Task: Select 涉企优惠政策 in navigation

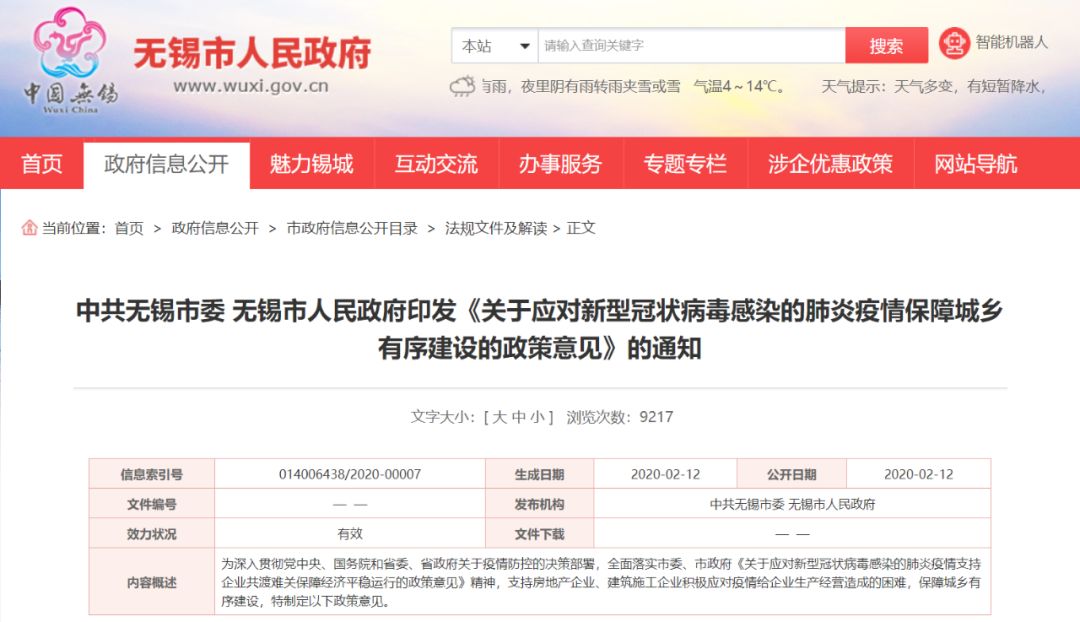Action: (830, 164)
